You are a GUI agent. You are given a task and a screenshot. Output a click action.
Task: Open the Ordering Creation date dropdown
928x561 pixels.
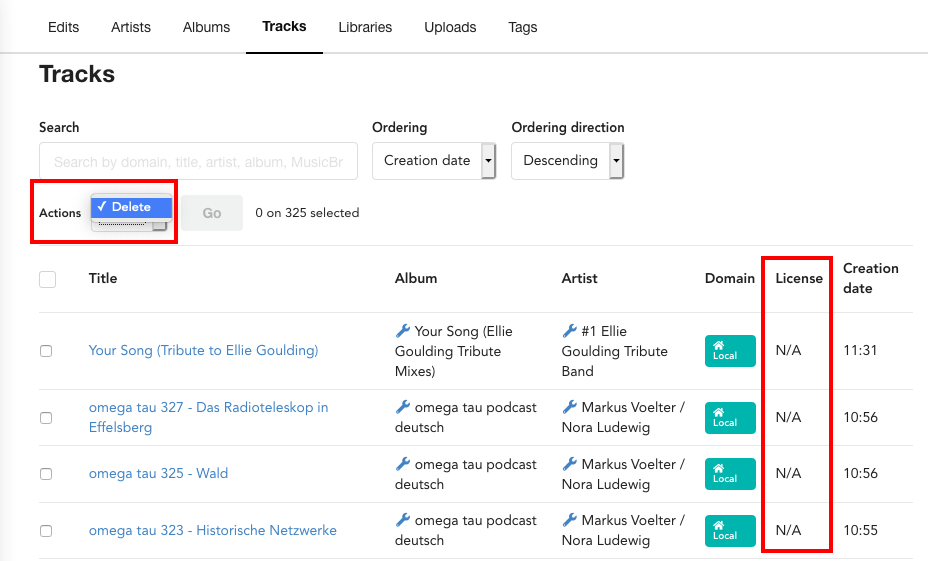(433, 161)
